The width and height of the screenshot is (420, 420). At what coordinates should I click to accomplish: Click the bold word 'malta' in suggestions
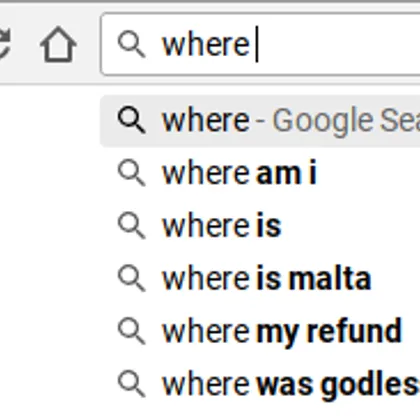point(329,278)
